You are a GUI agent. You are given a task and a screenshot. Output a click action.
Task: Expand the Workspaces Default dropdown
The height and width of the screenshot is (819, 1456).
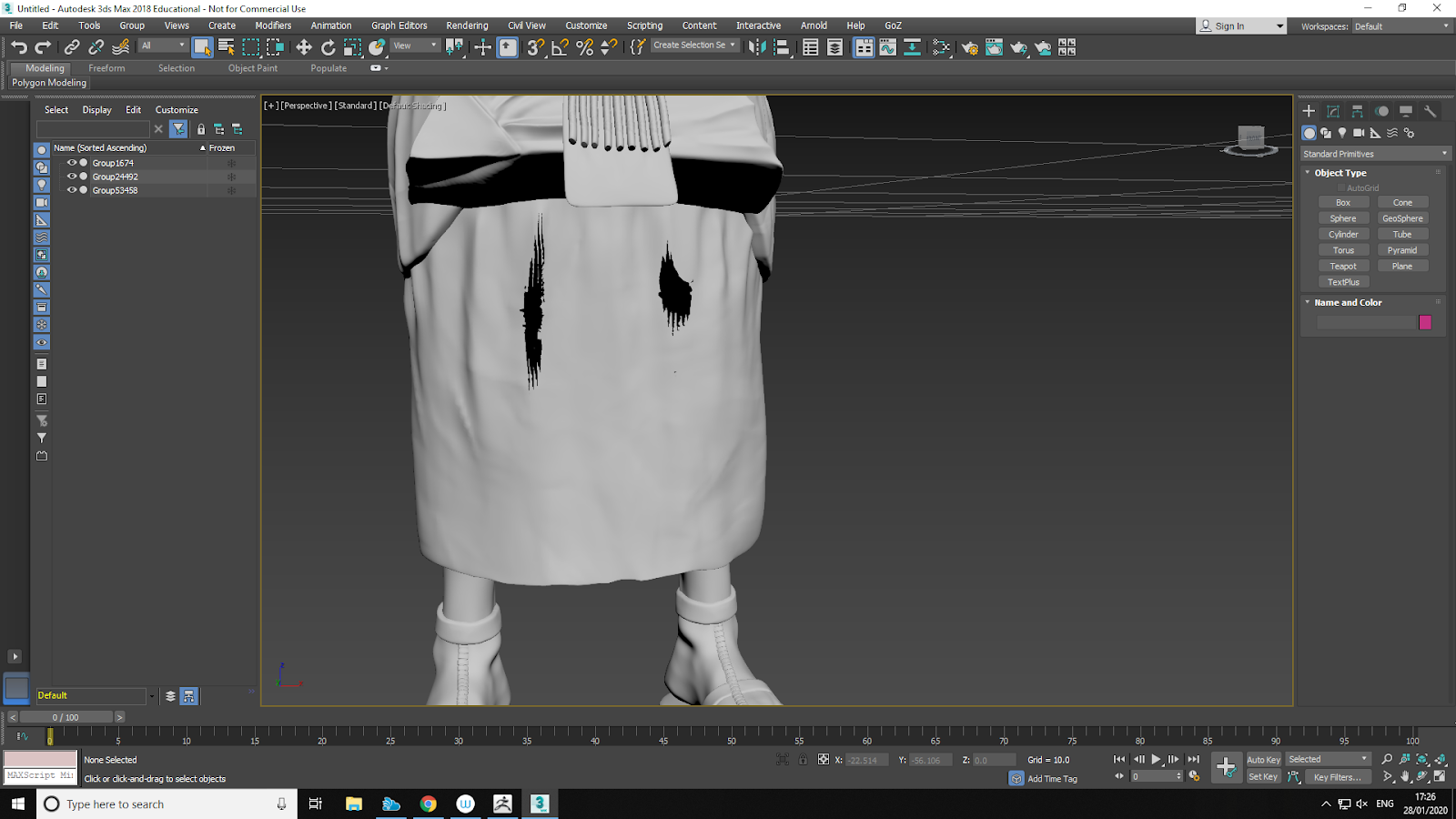click(1401, 26)
